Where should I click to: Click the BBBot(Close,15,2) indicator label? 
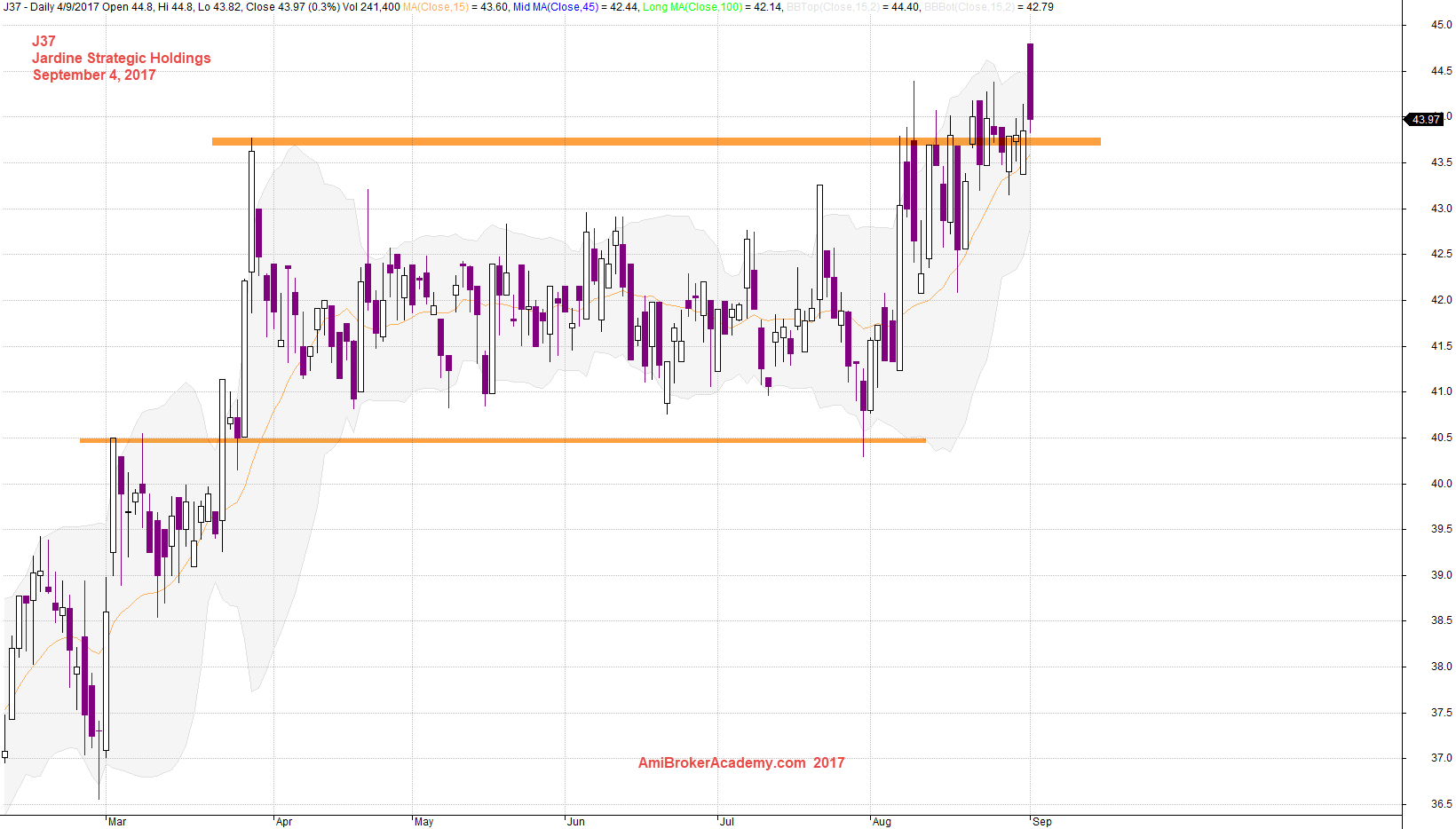coord(969,7)
